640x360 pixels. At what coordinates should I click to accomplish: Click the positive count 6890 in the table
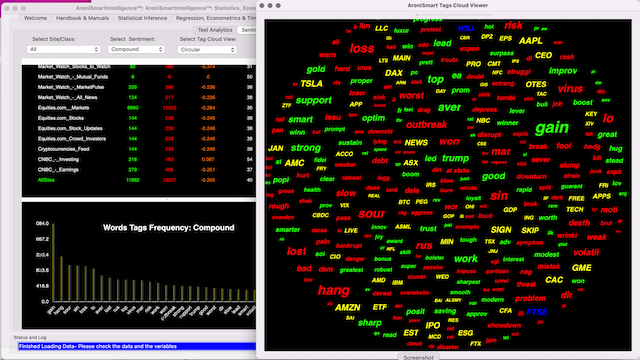pos(133,108)
